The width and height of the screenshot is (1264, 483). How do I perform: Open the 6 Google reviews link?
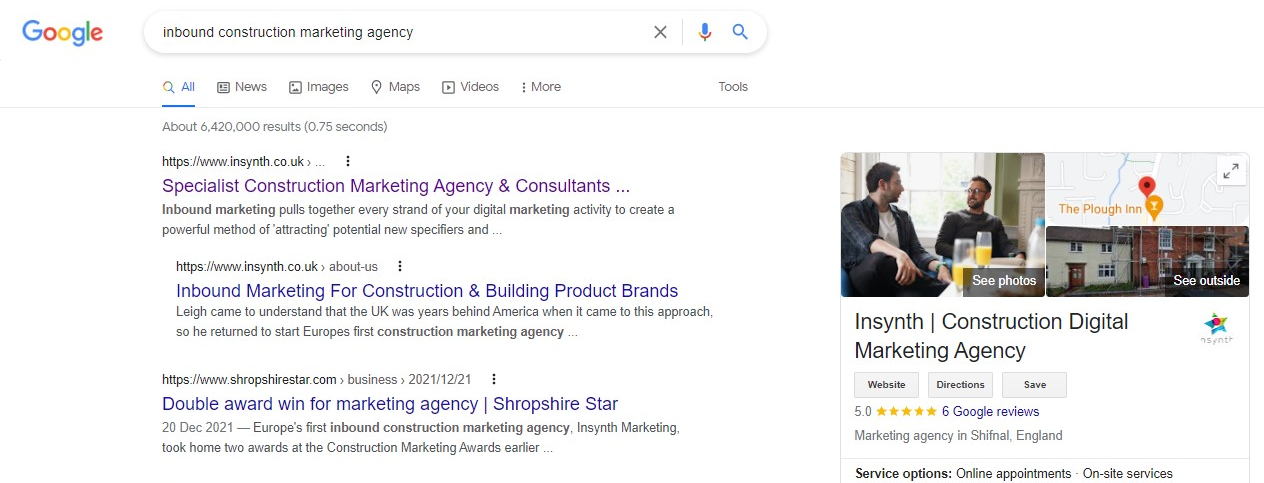click(x=990, y=411)
